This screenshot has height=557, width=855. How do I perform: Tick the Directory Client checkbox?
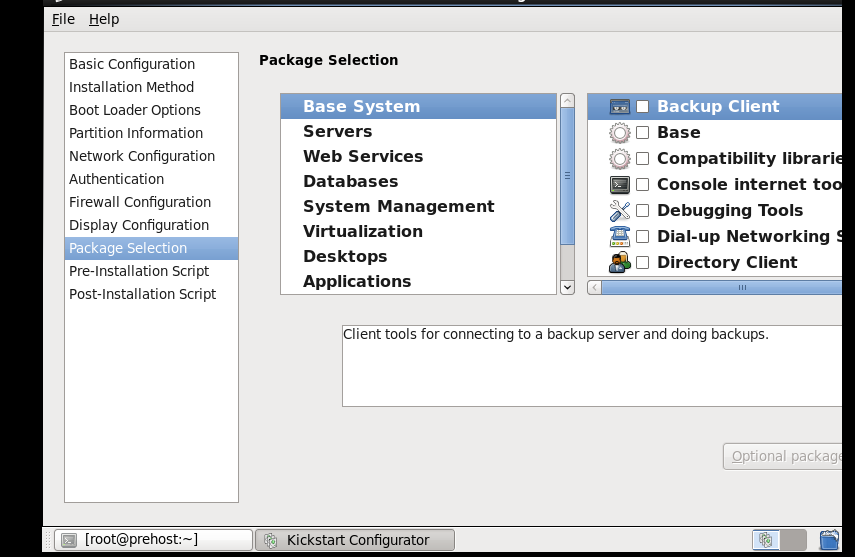643,262
